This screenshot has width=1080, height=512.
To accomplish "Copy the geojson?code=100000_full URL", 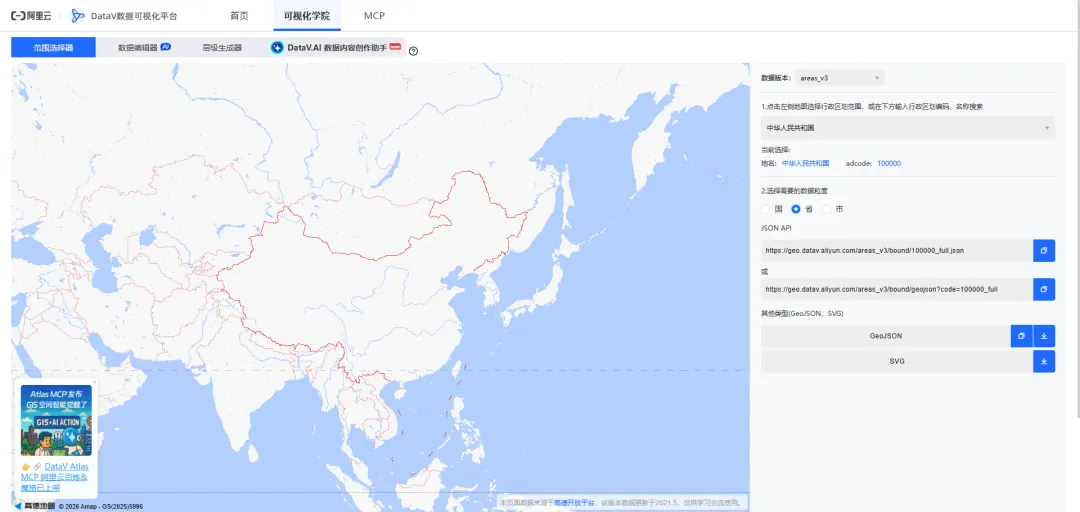I will (1044, 289).
